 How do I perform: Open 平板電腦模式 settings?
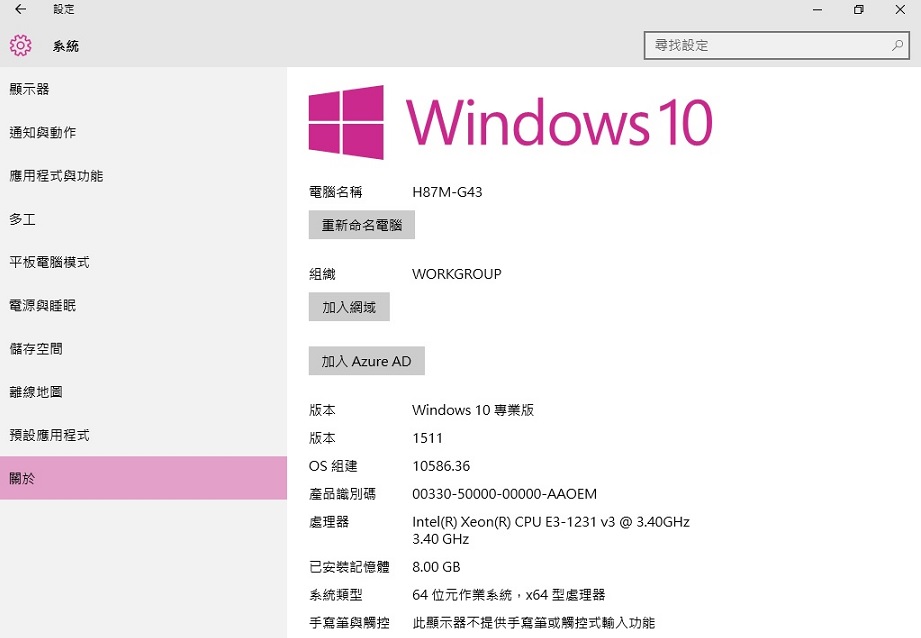(143, 262)
